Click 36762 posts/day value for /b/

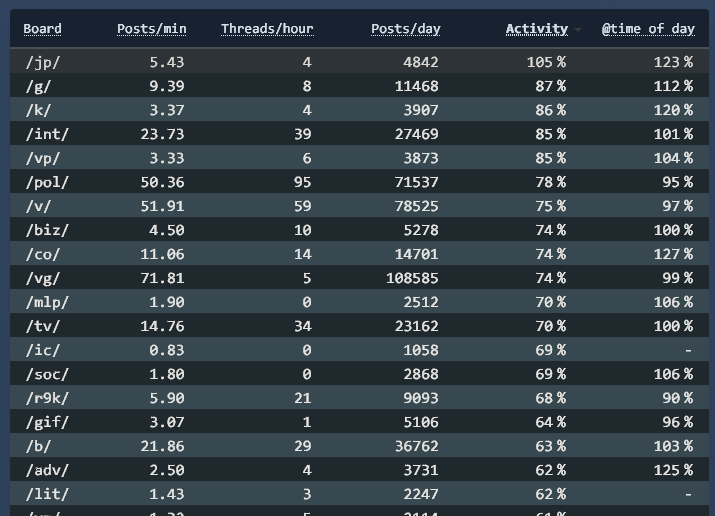point(416,446)
